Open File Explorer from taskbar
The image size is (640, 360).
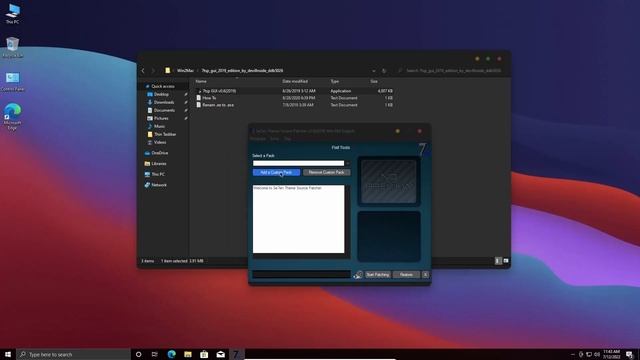click(188, 354)
